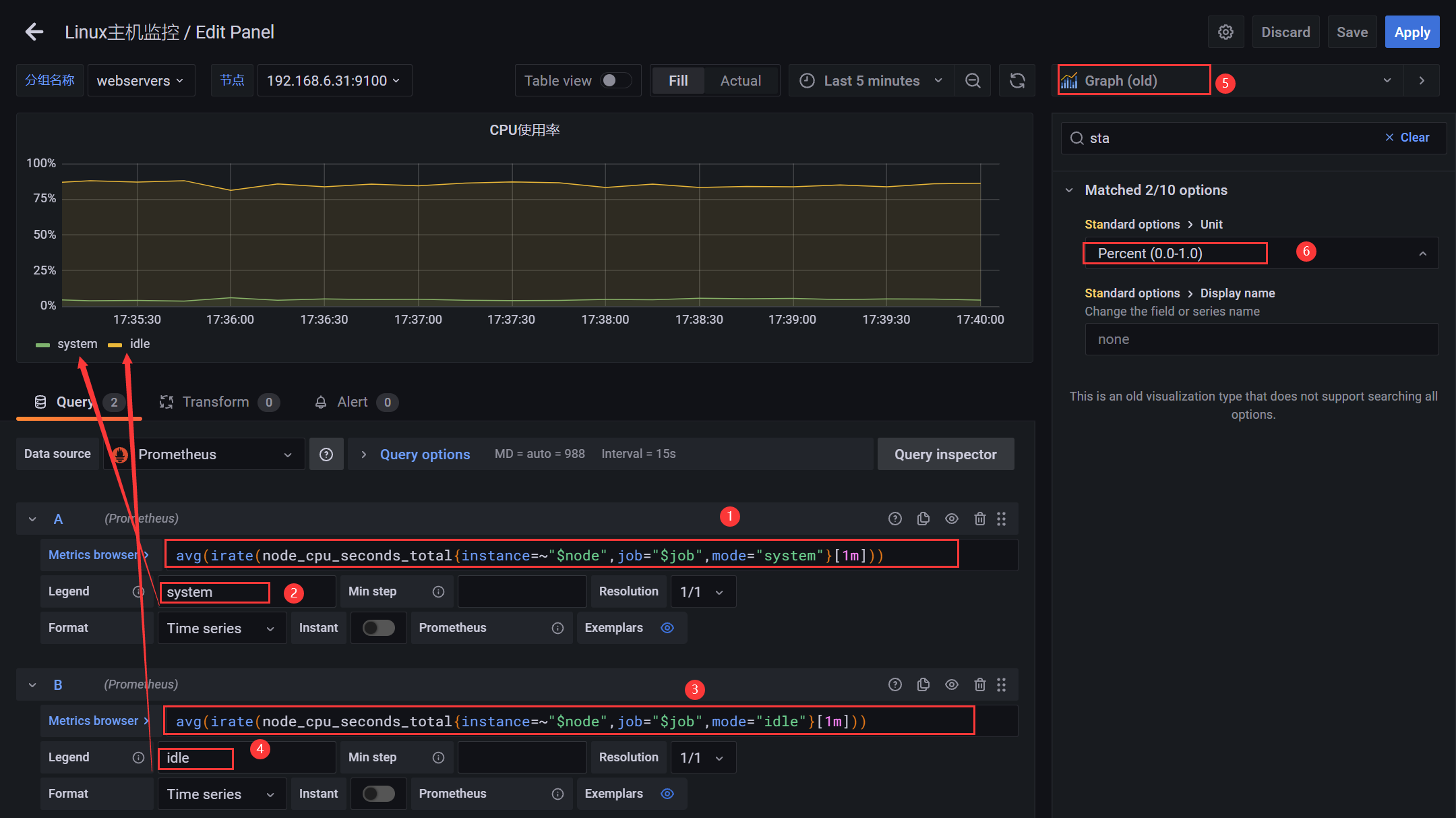
Task: Open Metrics browser for query B
Action: 98,721
